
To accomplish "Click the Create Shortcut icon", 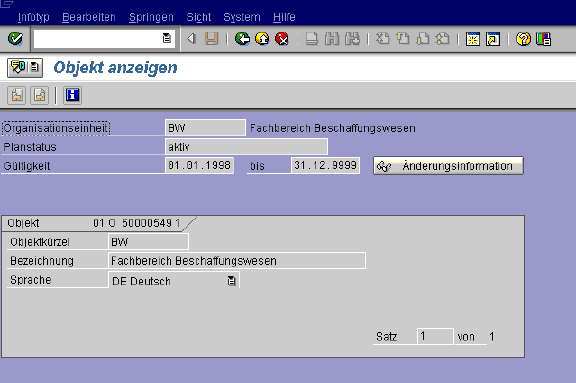I will [x=493, y=39].
